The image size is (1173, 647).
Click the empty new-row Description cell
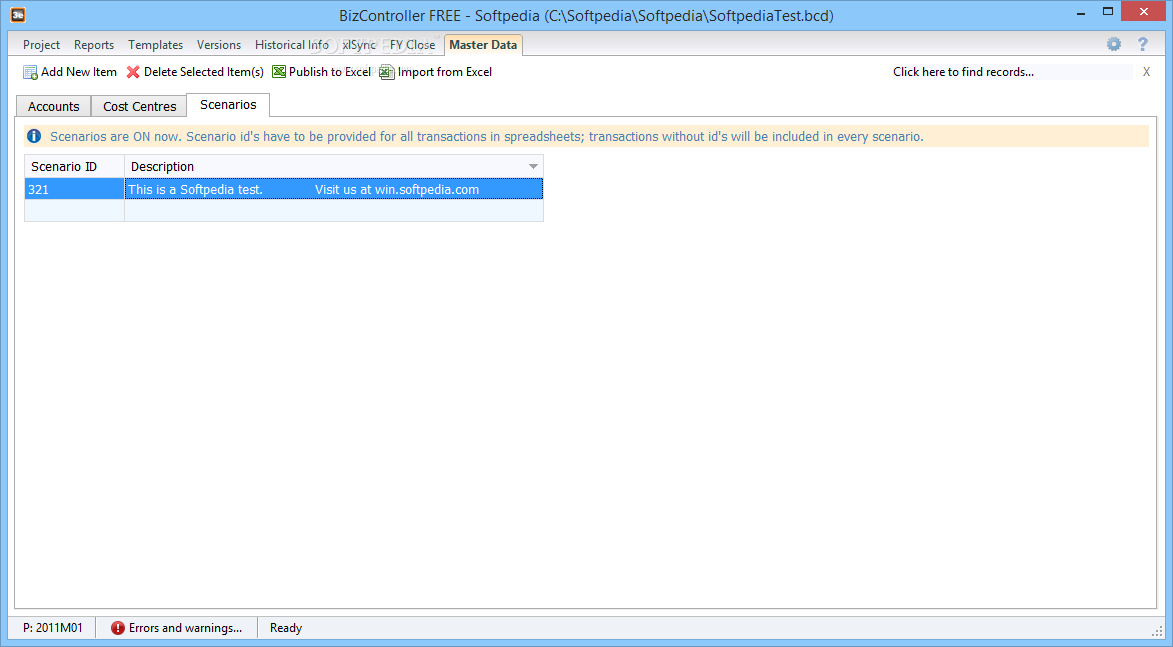334,210
